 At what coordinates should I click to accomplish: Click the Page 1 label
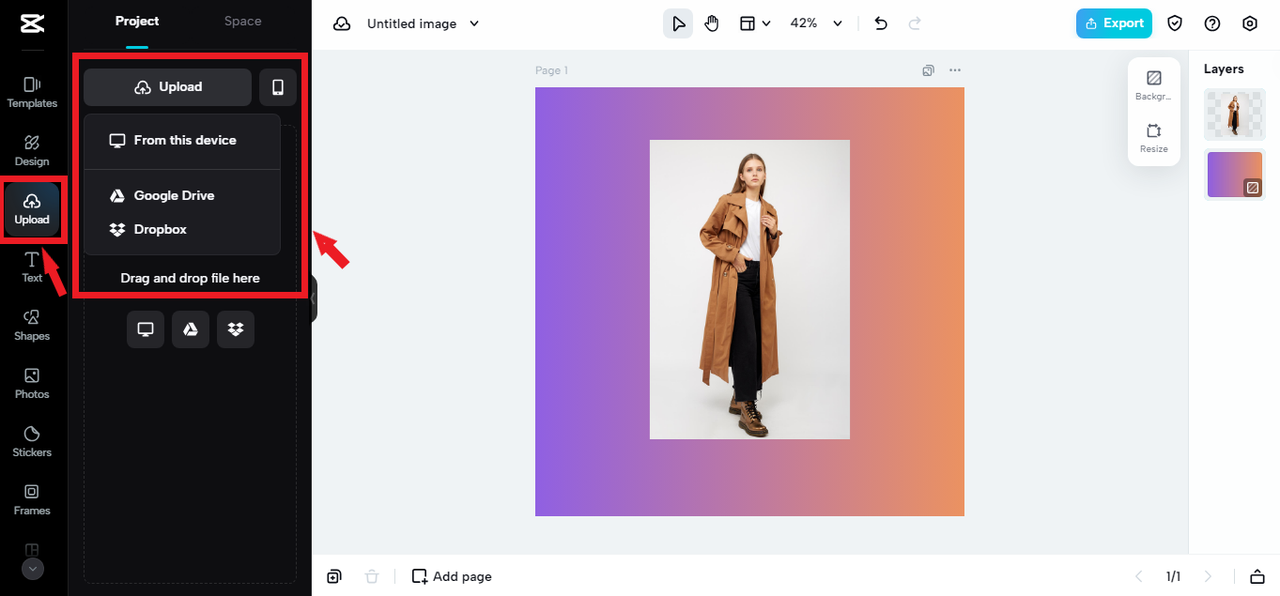click(x=552, y=70)
